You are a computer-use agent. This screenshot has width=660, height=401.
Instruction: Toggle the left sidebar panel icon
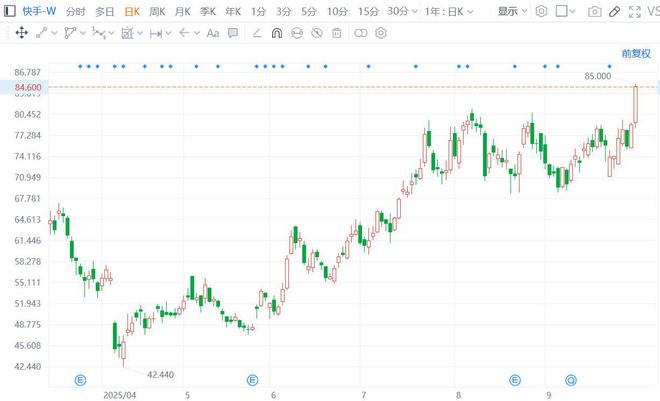point(563,11)
